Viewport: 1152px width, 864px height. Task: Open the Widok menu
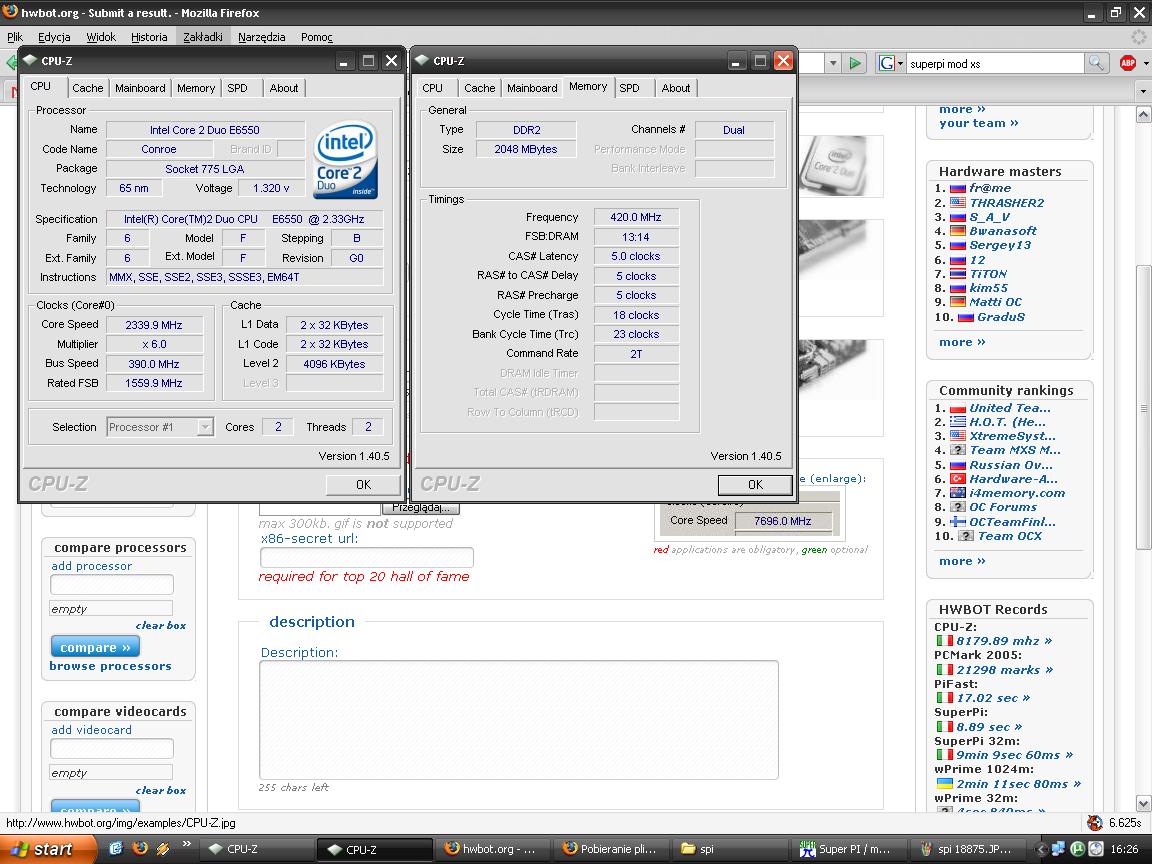pyautogui.click(x=101, y=37)
